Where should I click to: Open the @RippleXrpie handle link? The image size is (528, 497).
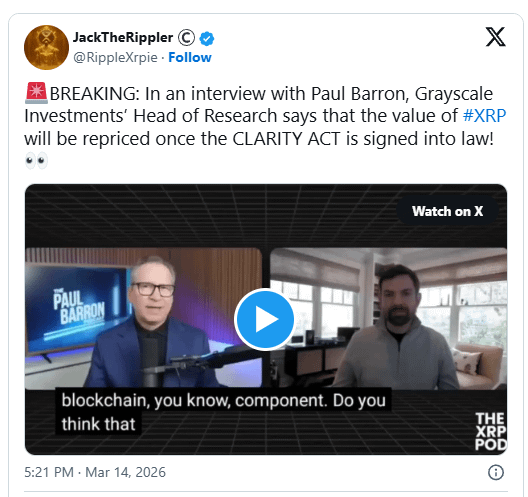pos(115,58)
